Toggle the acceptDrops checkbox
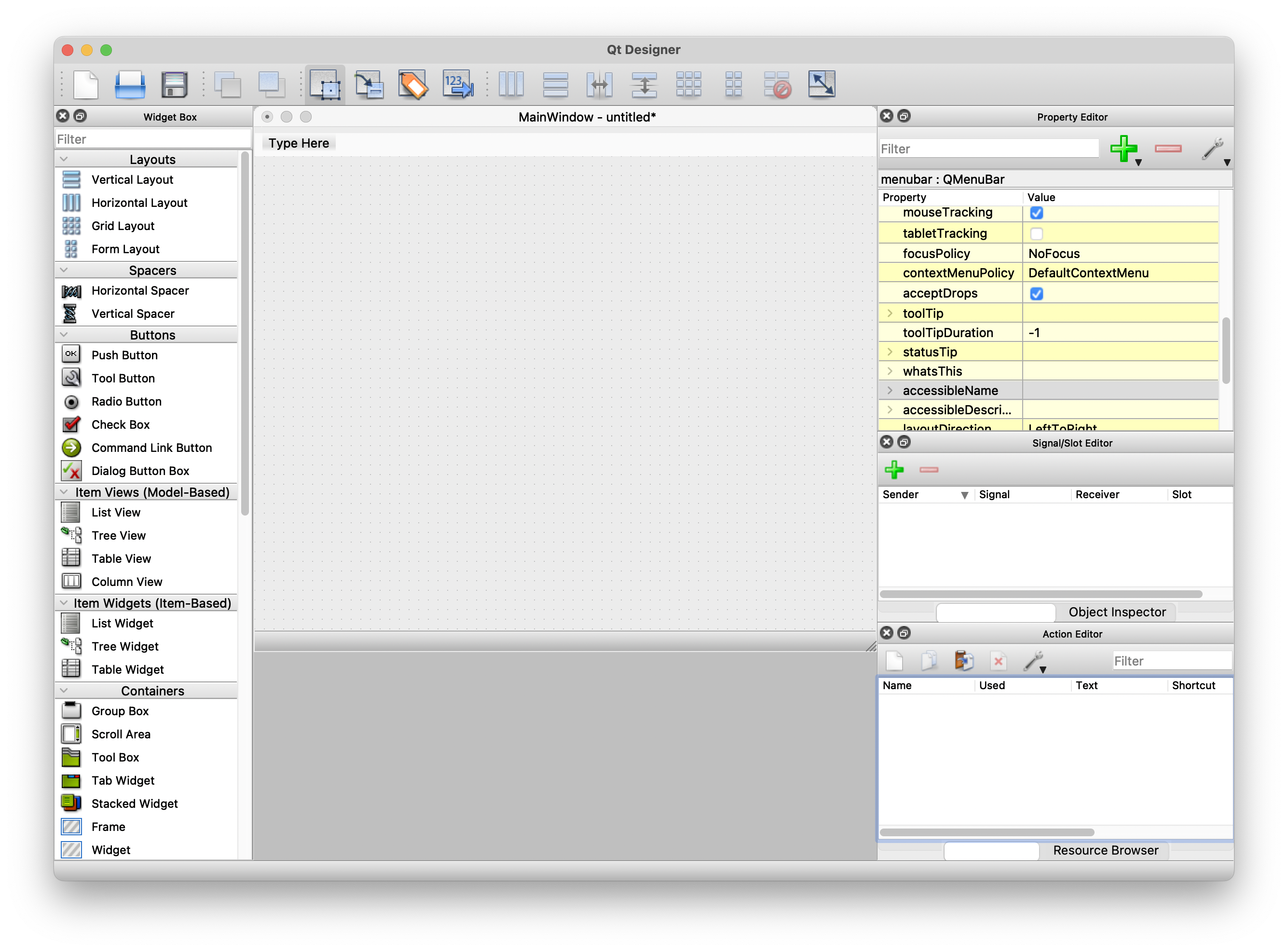The image size is (1288, 952). coord(1036,293)
